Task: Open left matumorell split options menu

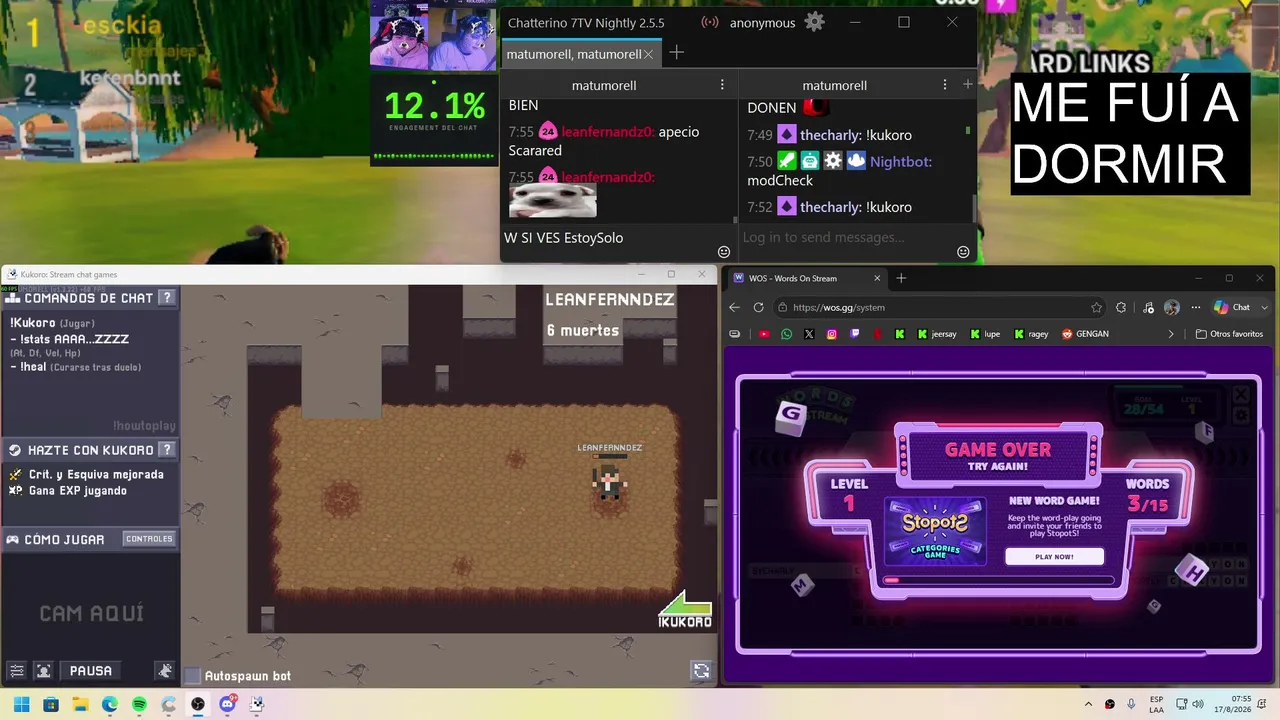Action: point(722,85)
